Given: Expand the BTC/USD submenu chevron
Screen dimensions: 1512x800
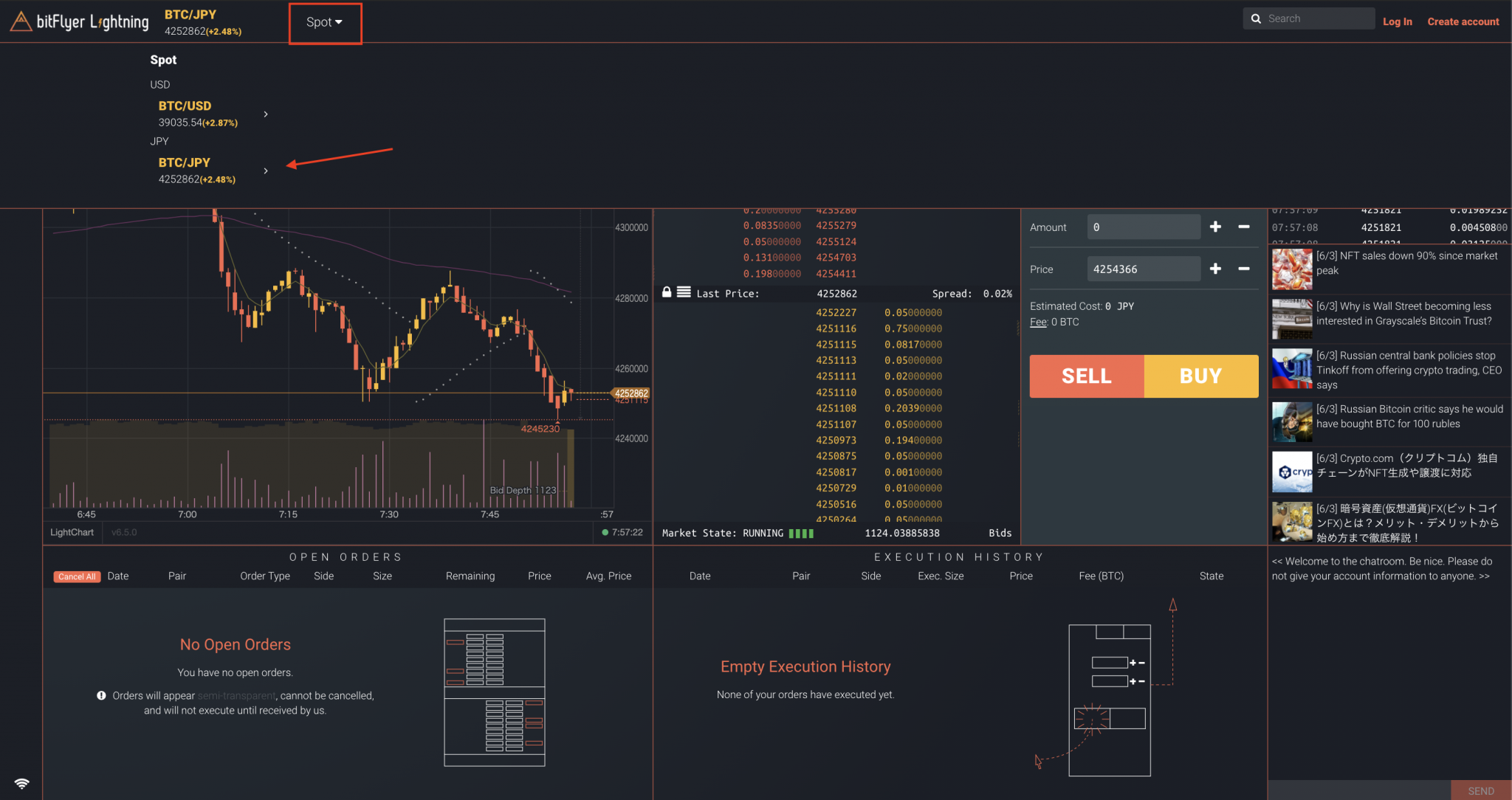Looking at the screenshot, I should click(x=266, y=114).
